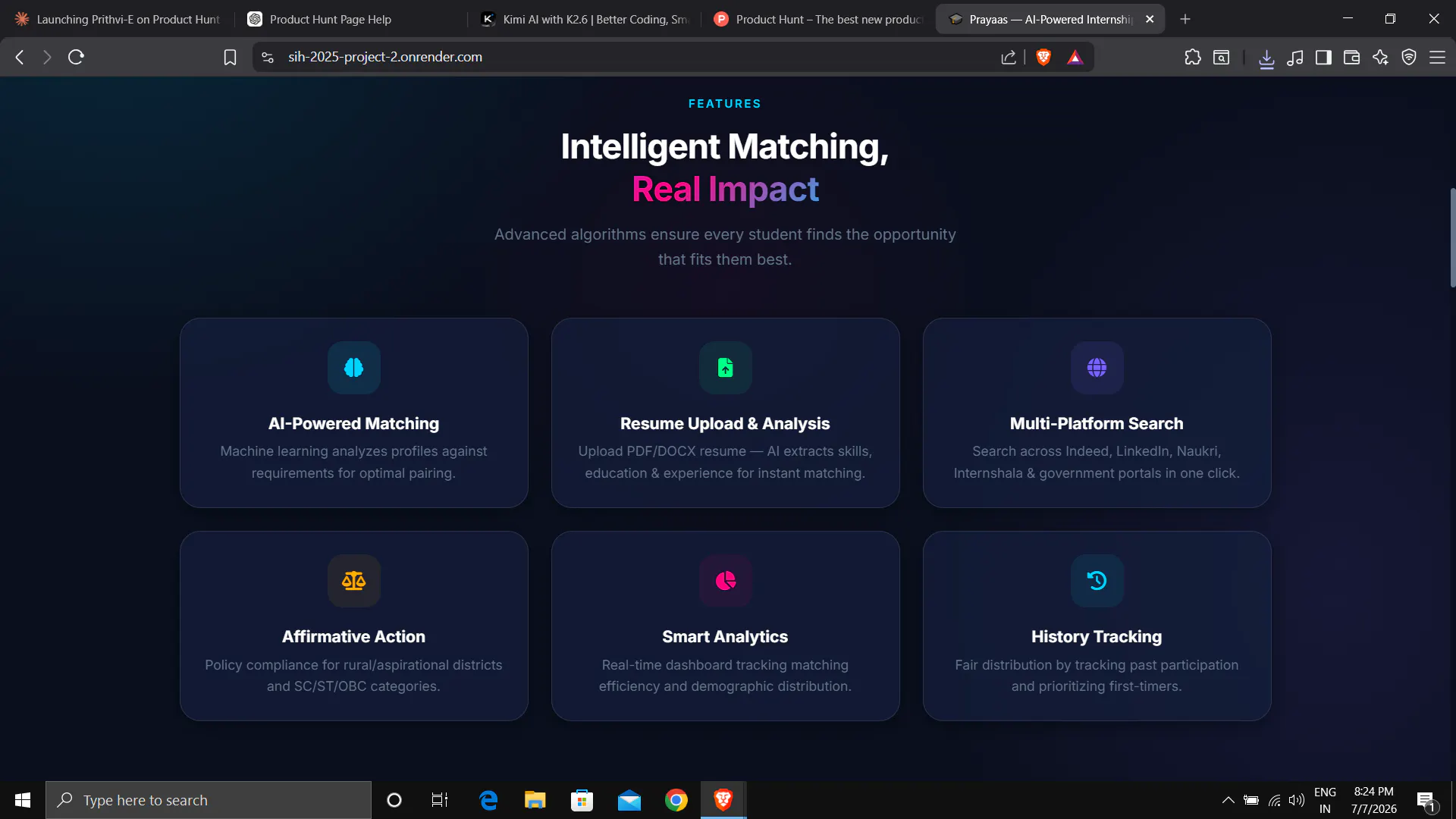Open the downloads icon
This screenshot has height=819, width=1456.
pos(1266,58)
